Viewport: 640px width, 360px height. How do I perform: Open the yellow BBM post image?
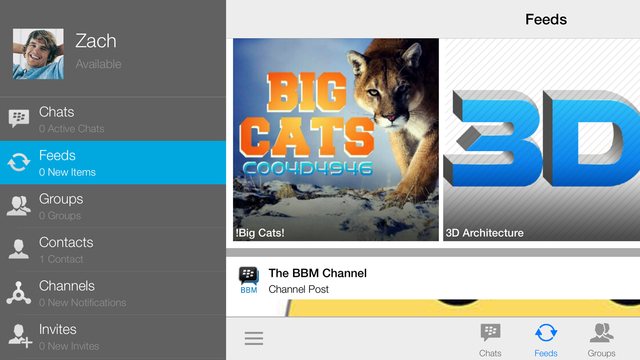click(x=462, y=308)
